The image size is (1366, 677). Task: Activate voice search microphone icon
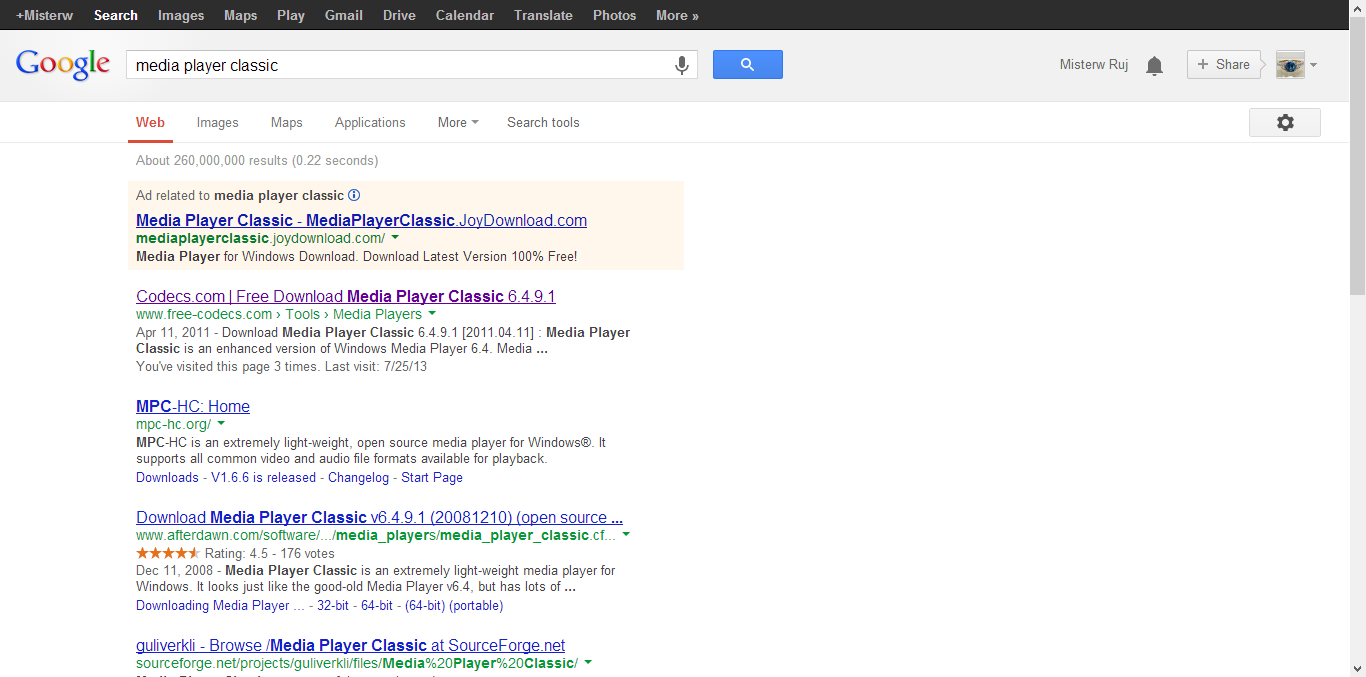682,65
